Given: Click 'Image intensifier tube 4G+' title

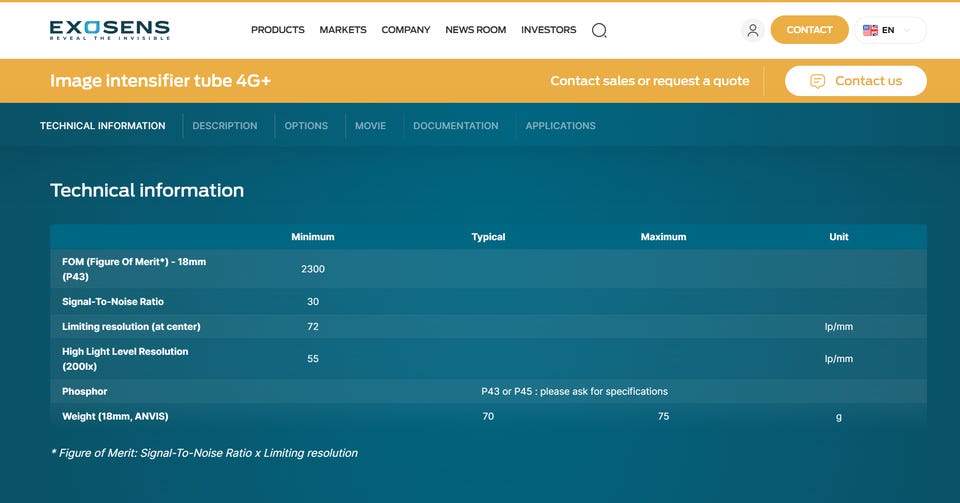Looking at the screenshot, I should pyautogui.click(x=160, y=81).
